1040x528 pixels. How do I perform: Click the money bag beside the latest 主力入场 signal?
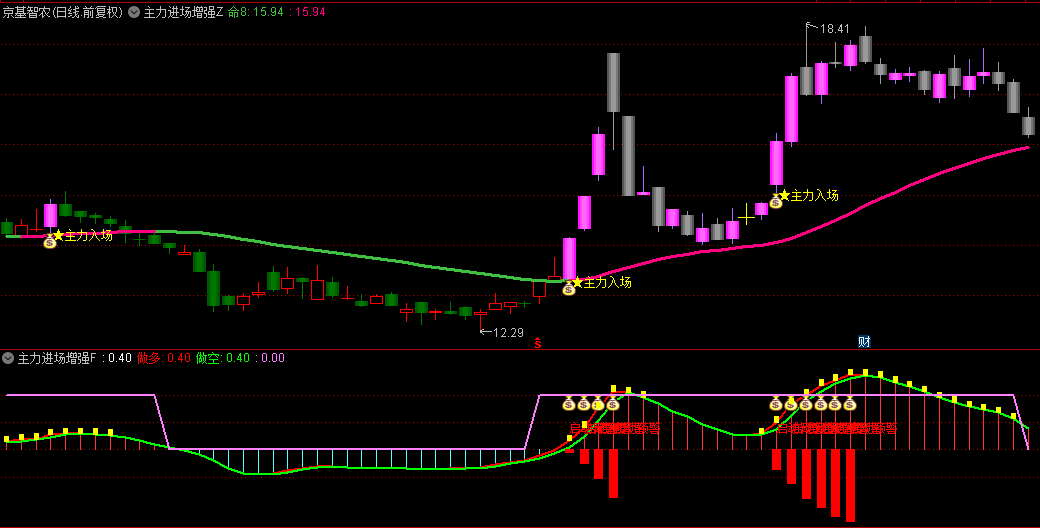pyautogui.click(x=776, y=202)
